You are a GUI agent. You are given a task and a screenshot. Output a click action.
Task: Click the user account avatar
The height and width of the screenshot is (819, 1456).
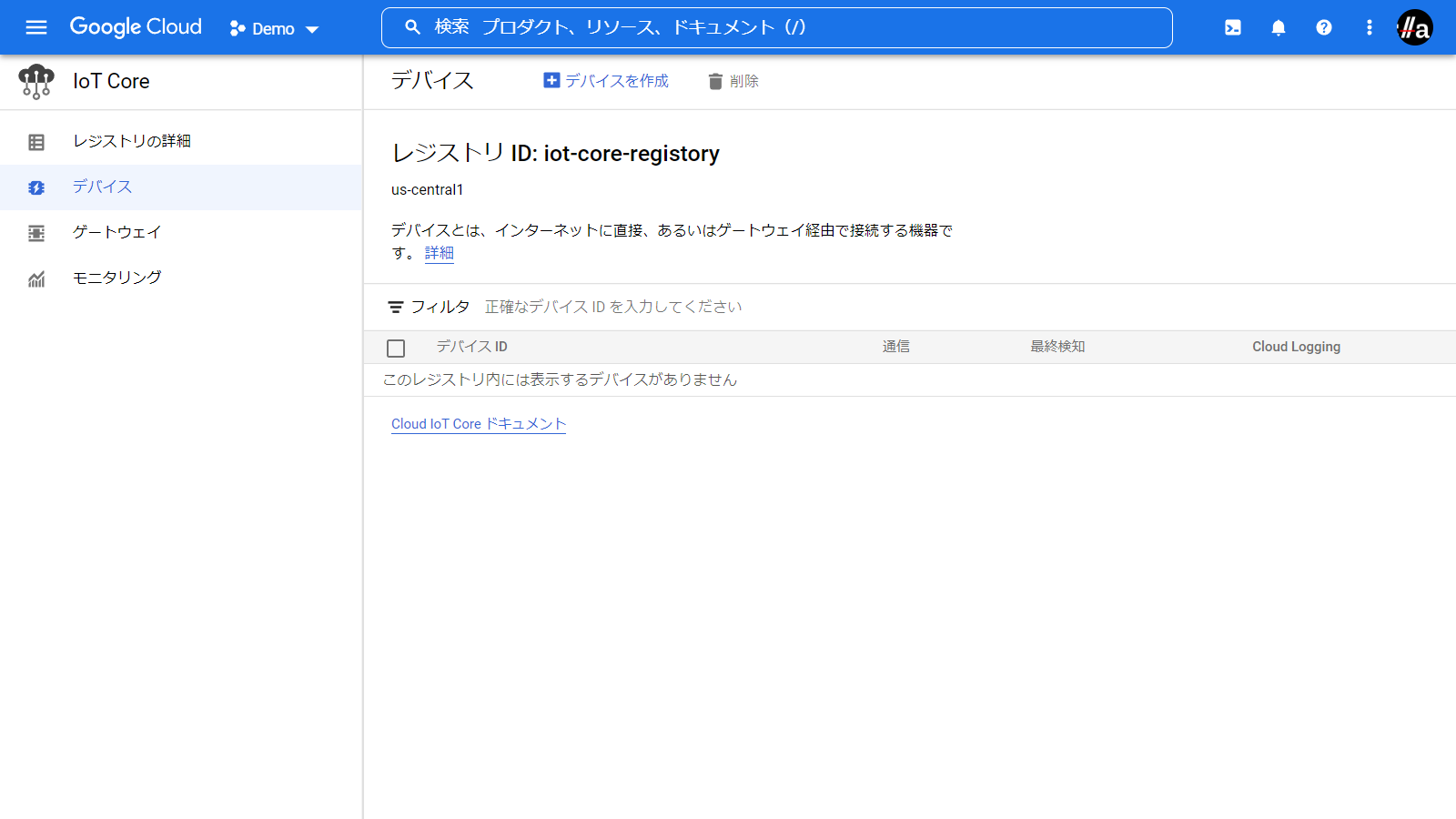tap(1414, 27)
